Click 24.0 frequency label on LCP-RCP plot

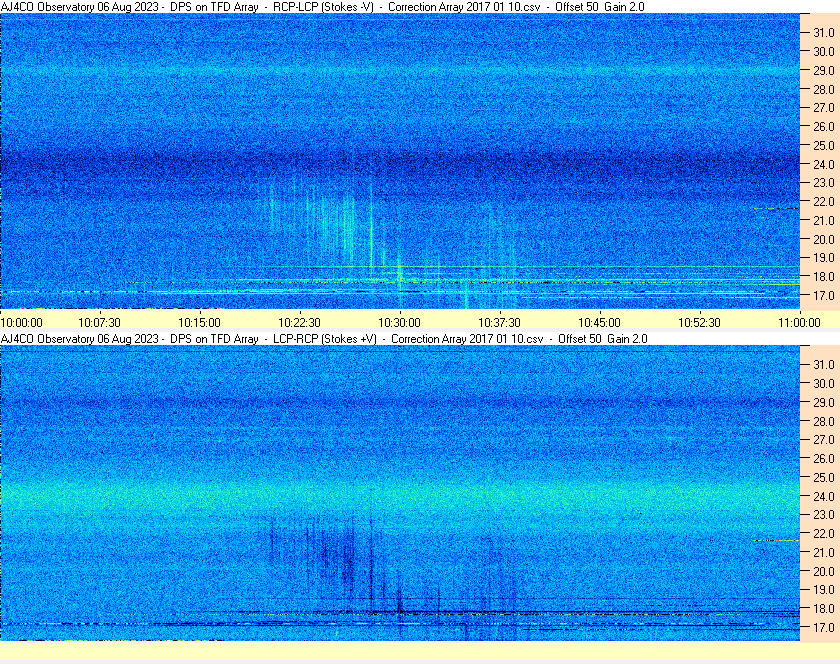tap(824, 496)
